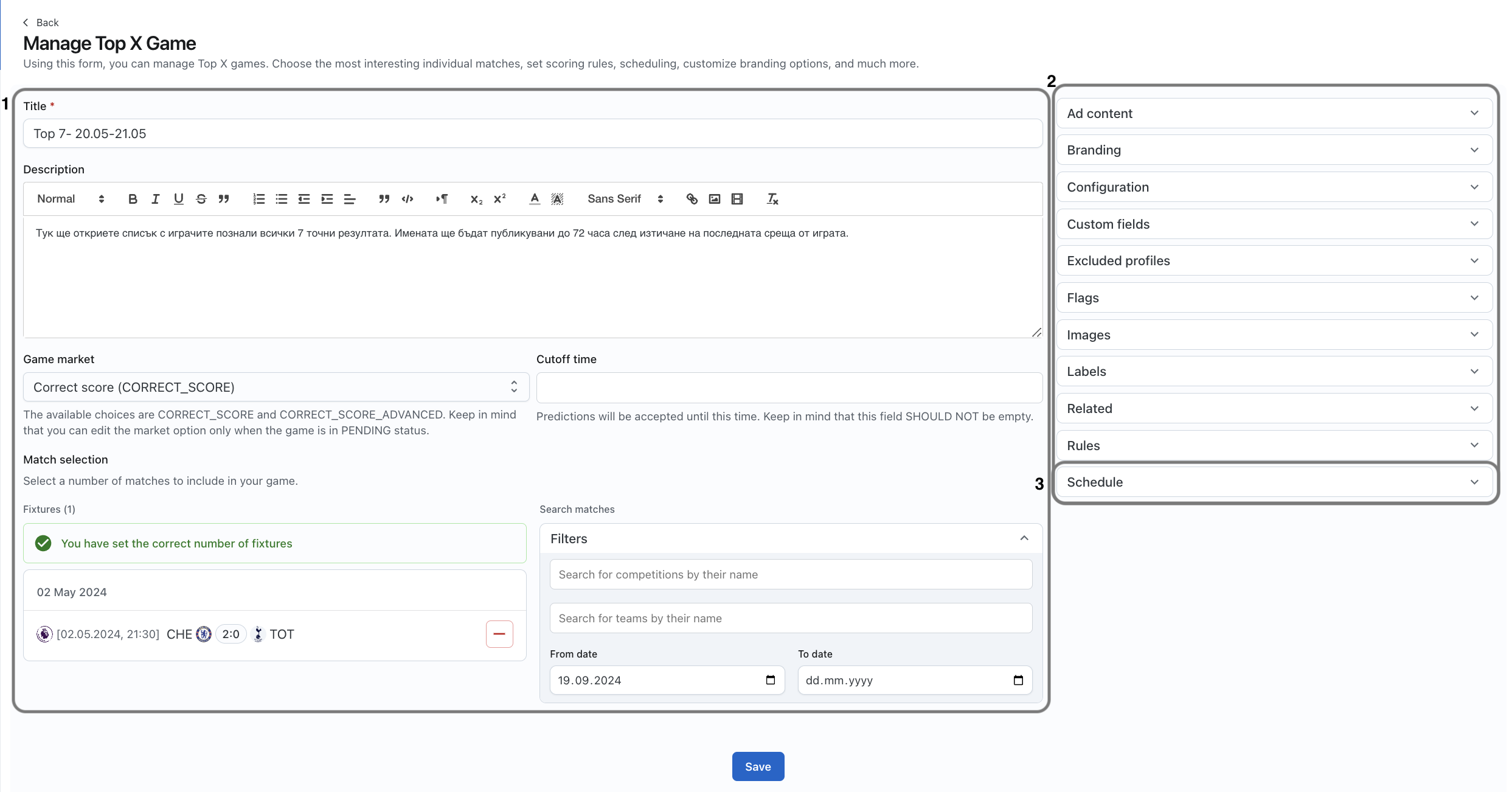Insert an image in description

click(x=715, y=199)
